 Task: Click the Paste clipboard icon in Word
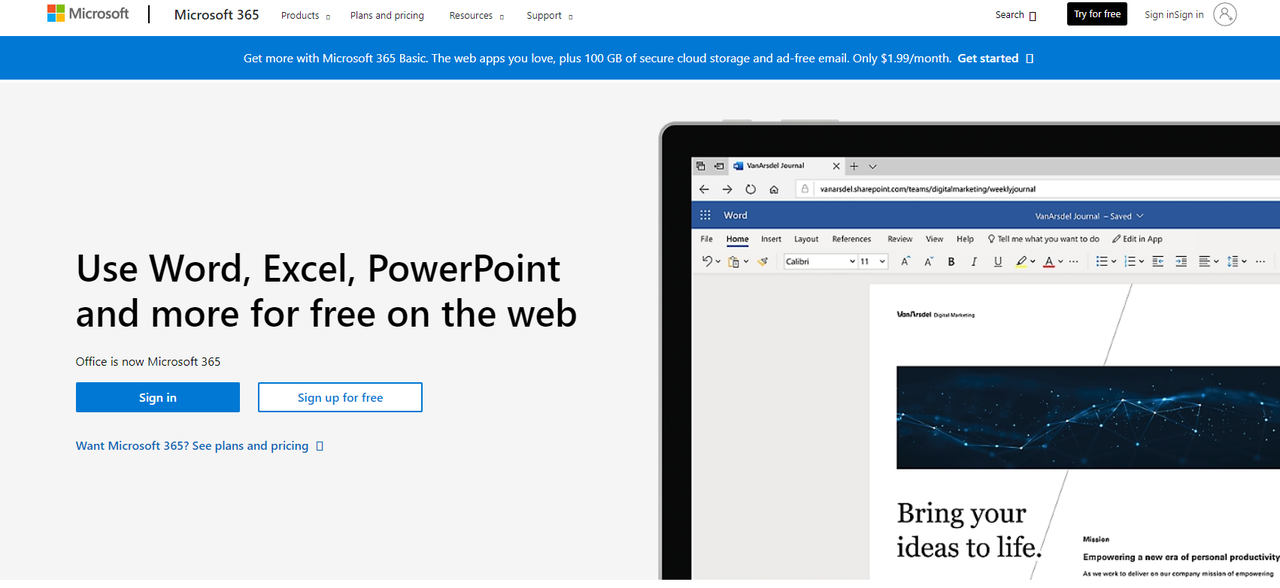[734, 262]
